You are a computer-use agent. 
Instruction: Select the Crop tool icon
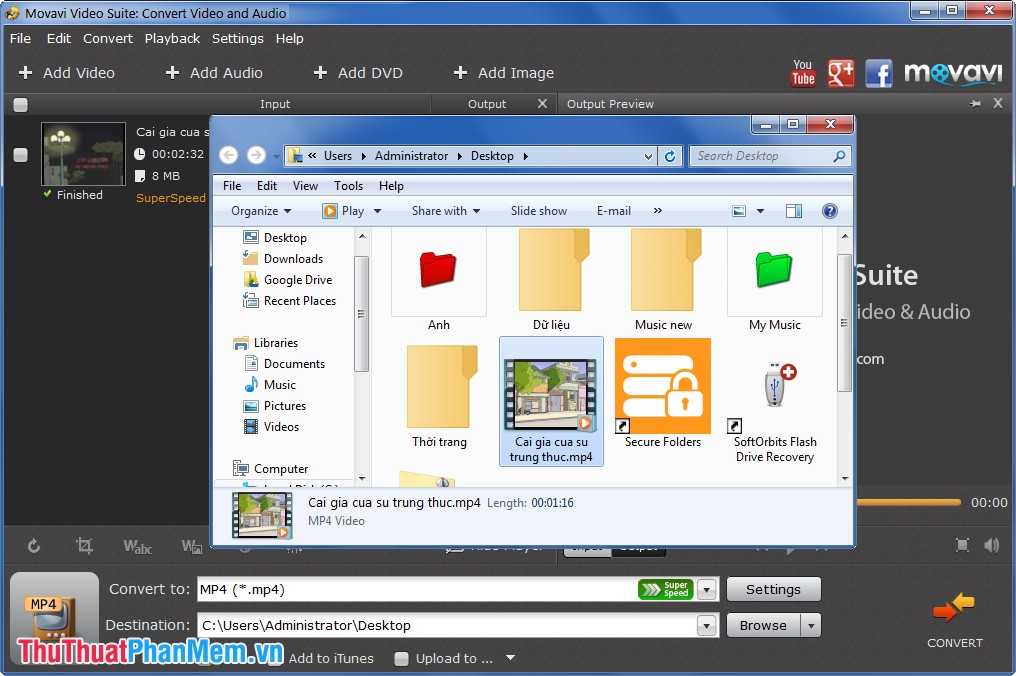pyautogui.click(x=84, y=547)
